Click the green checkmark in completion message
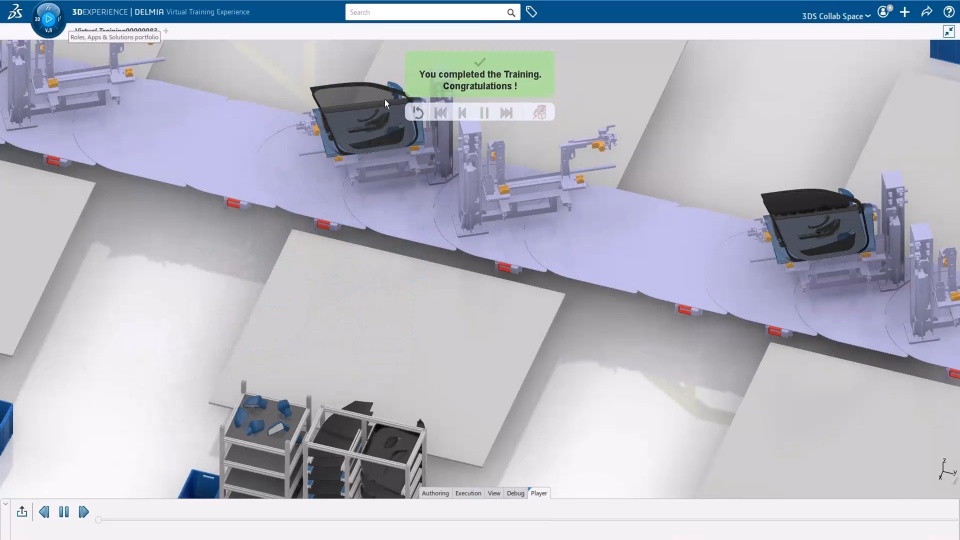960x540 pixels. tap(480, 62)
